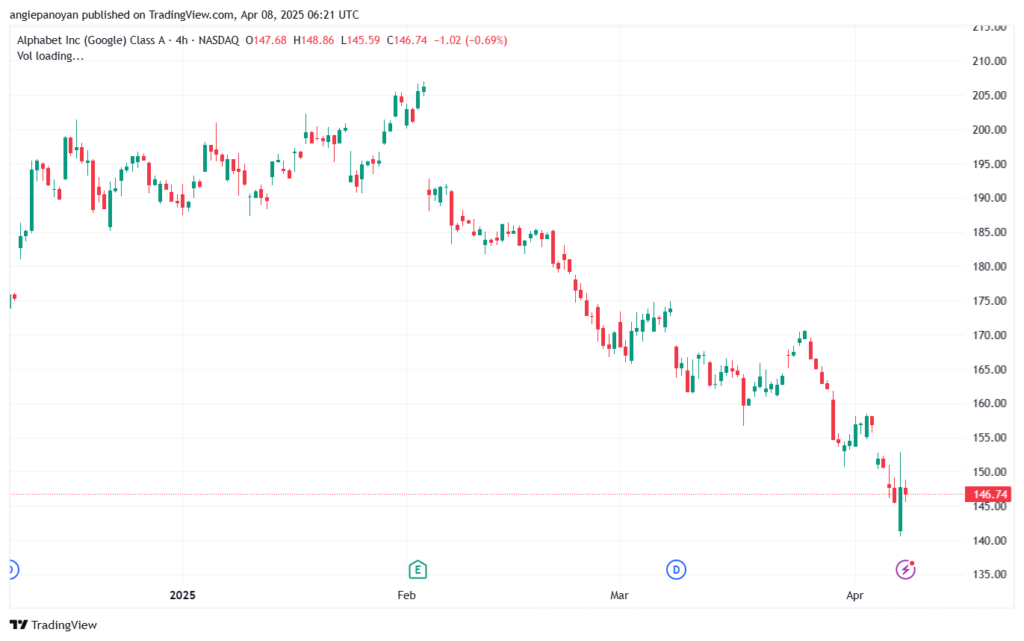
Task: Click the 2025 label on time axis
Action: point(182,595)
